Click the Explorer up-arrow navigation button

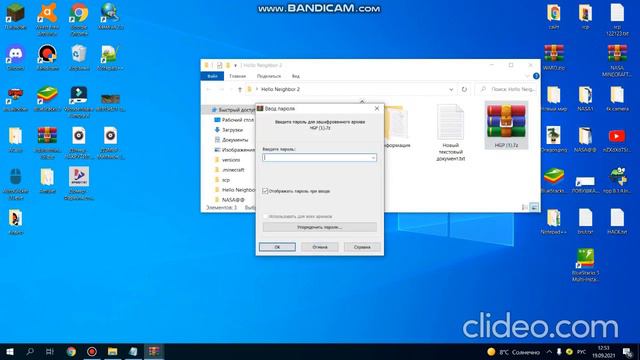pyautogui.click(x=240, y=89)
